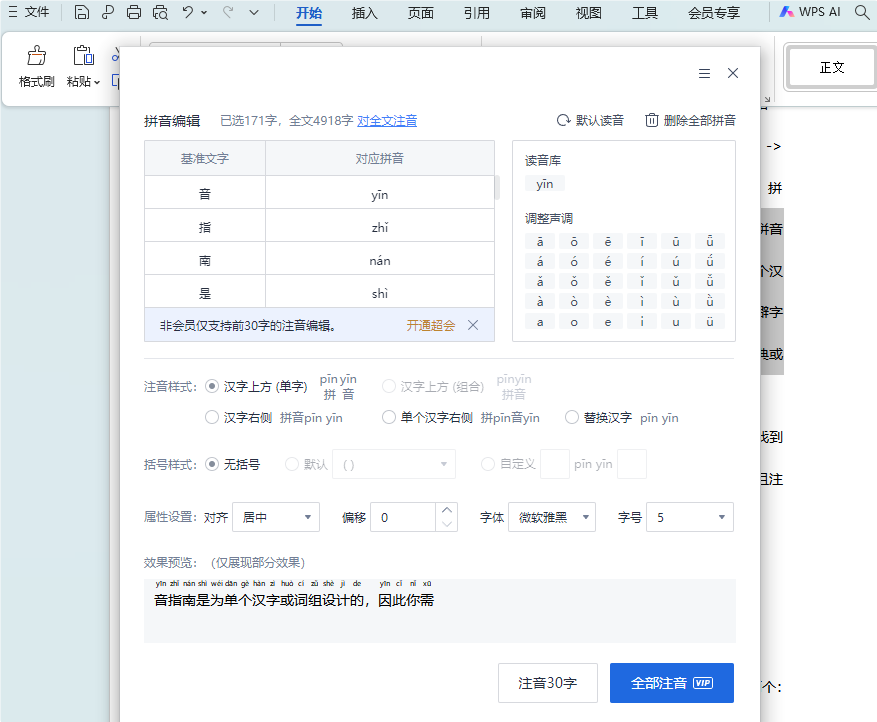Click the export-to-PDF icon next to Save
This screenshot has width=877, height=722.
(x=107, y=12)
